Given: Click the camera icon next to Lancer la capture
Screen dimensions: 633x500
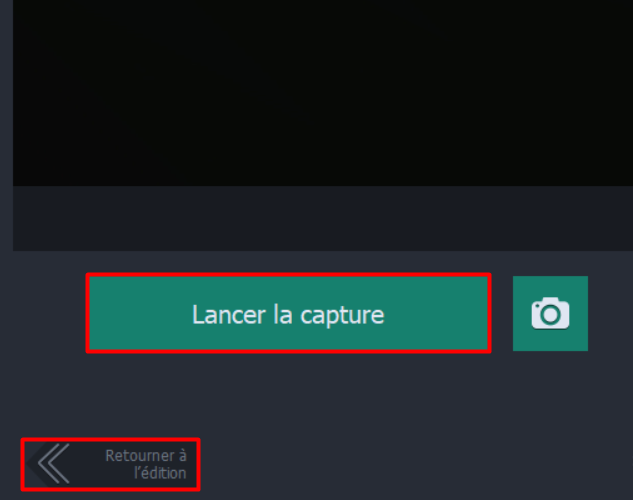Looking at the screenshot, I should pos(550,314).
